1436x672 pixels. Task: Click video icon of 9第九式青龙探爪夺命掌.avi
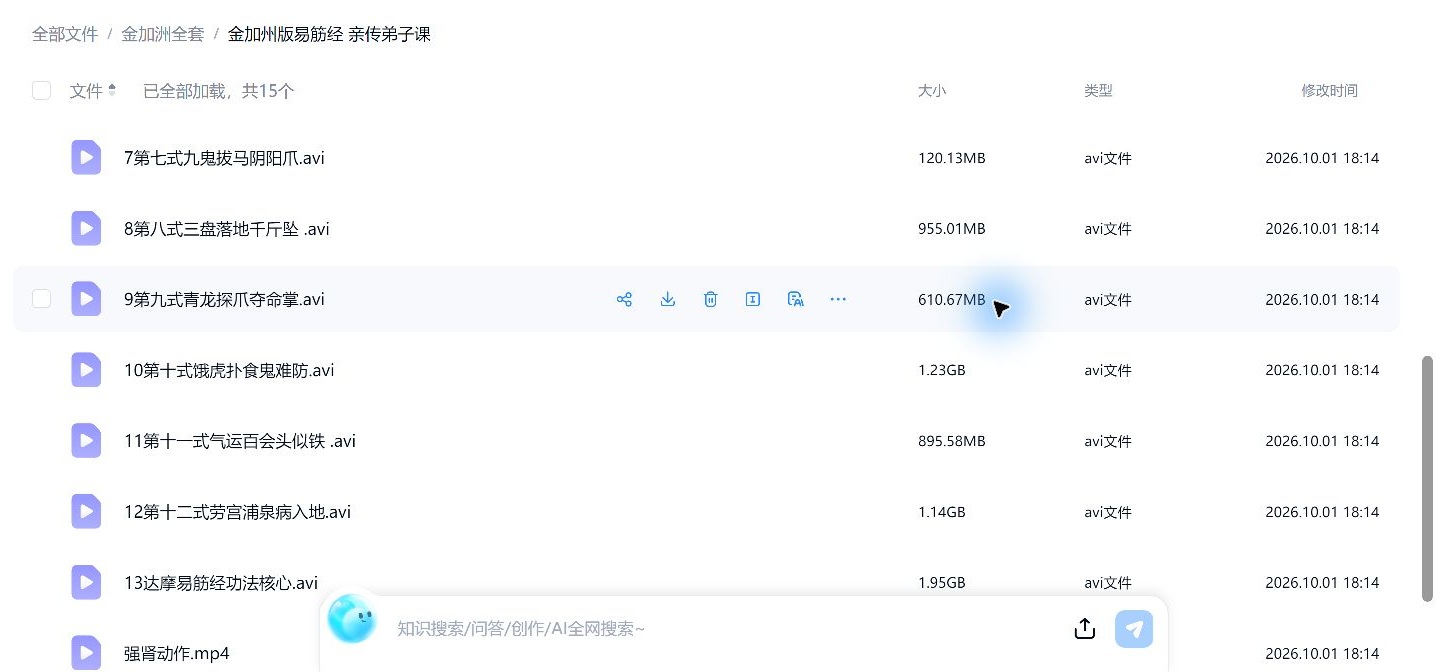pyautogui.click(x=86, y=299)
